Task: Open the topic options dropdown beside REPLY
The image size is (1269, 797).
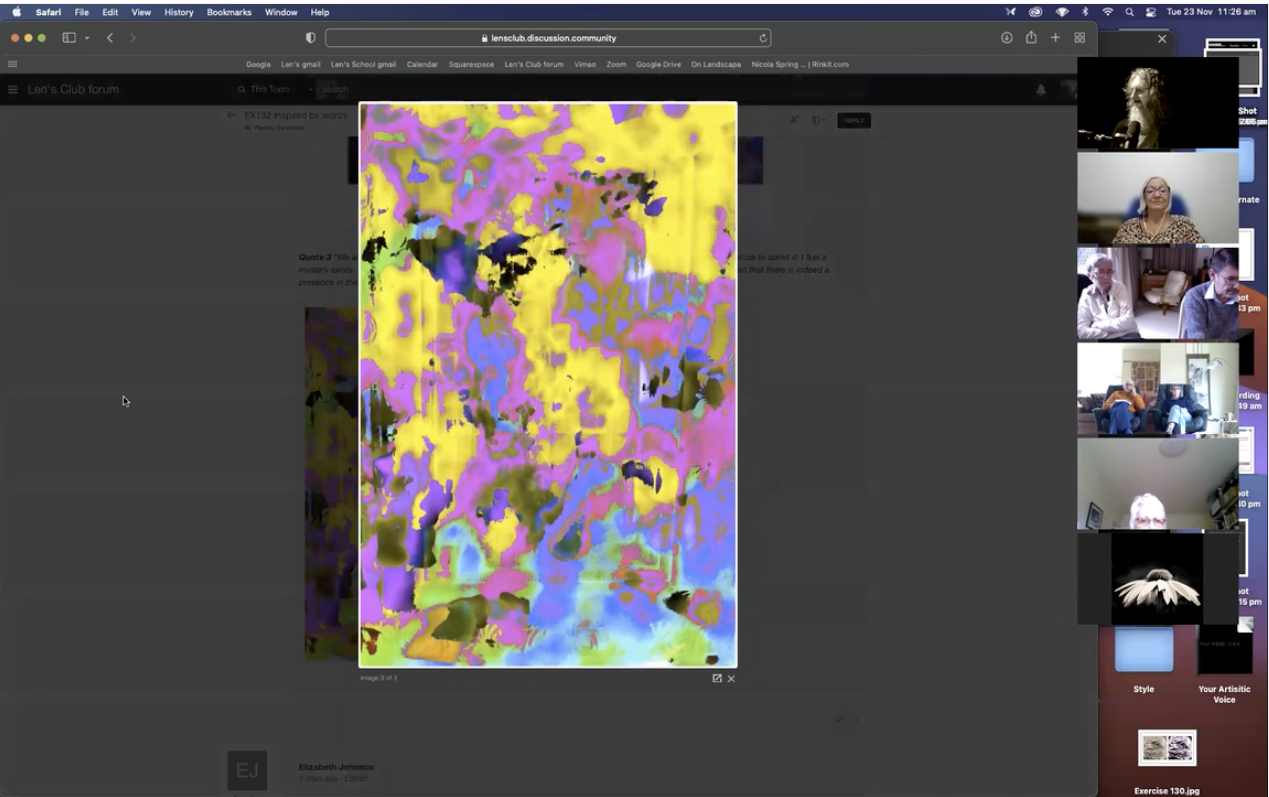Action: (818, 120)
